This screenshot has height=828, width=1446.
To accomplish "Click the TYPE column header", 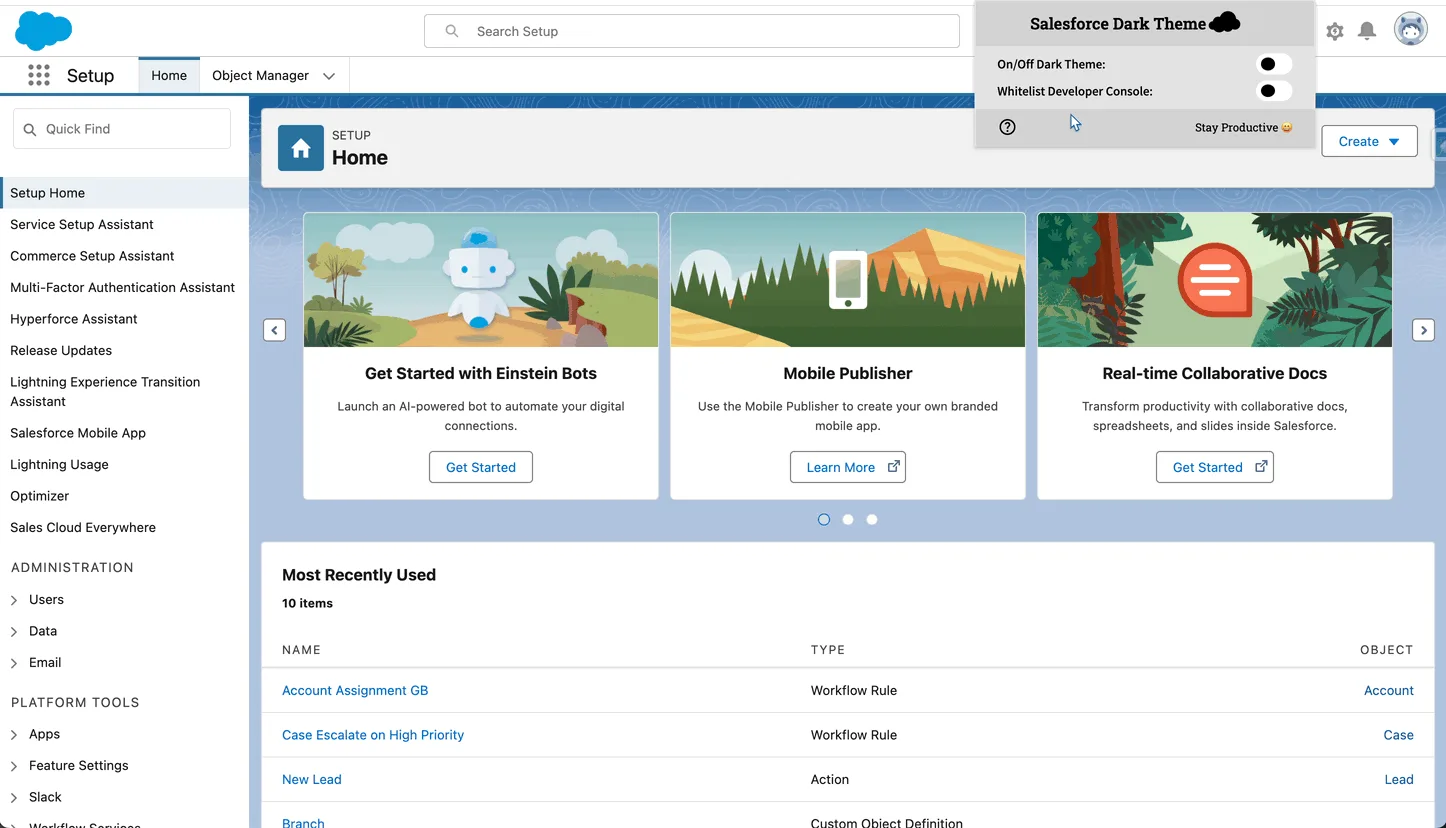I will tap(828, 650).
